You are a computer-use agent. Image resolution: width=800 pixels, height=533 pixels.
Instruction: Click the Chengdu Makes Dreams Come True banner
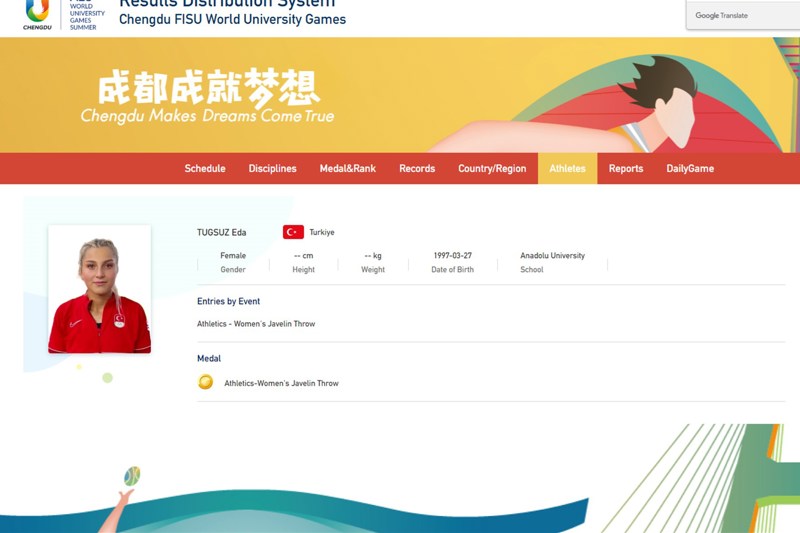pyautogui.click(x=208, y=100)
